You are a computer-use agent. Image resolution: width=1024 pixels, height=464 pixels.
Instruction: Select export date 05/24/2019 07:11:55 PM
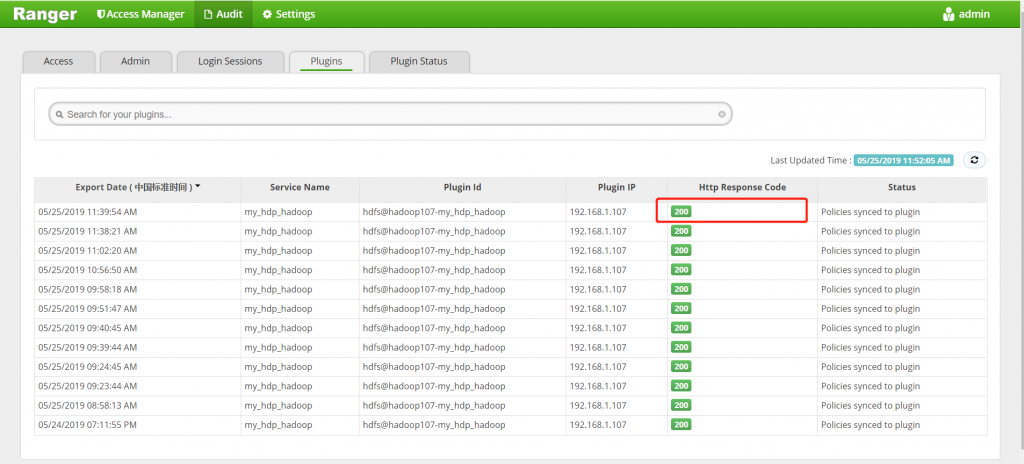[x=88, y=425]
